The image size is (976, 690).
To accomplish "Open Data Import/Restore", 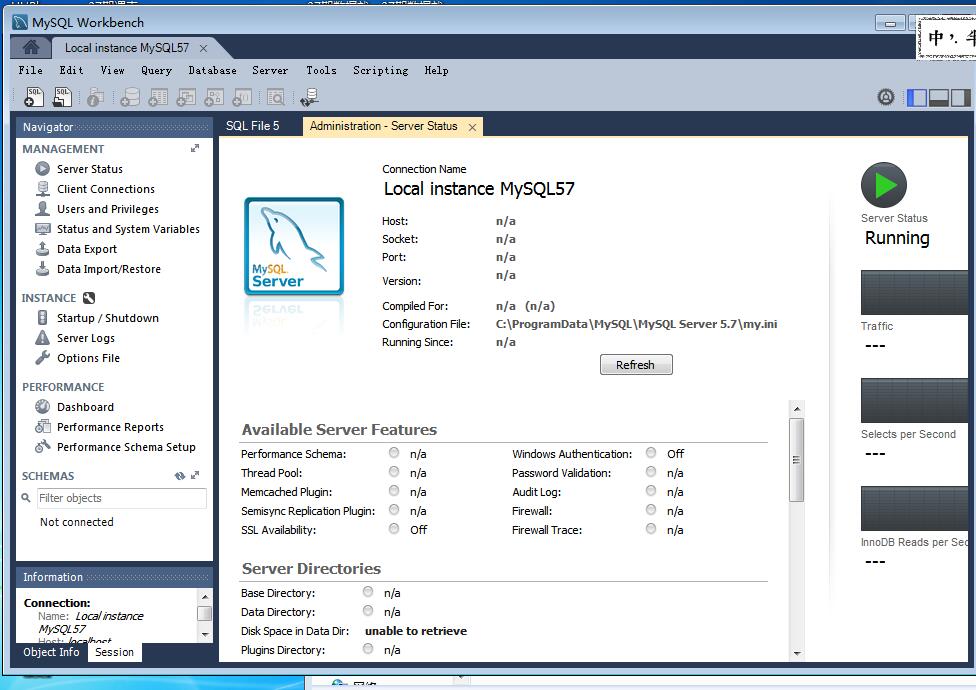I will [x=109, y=269].
